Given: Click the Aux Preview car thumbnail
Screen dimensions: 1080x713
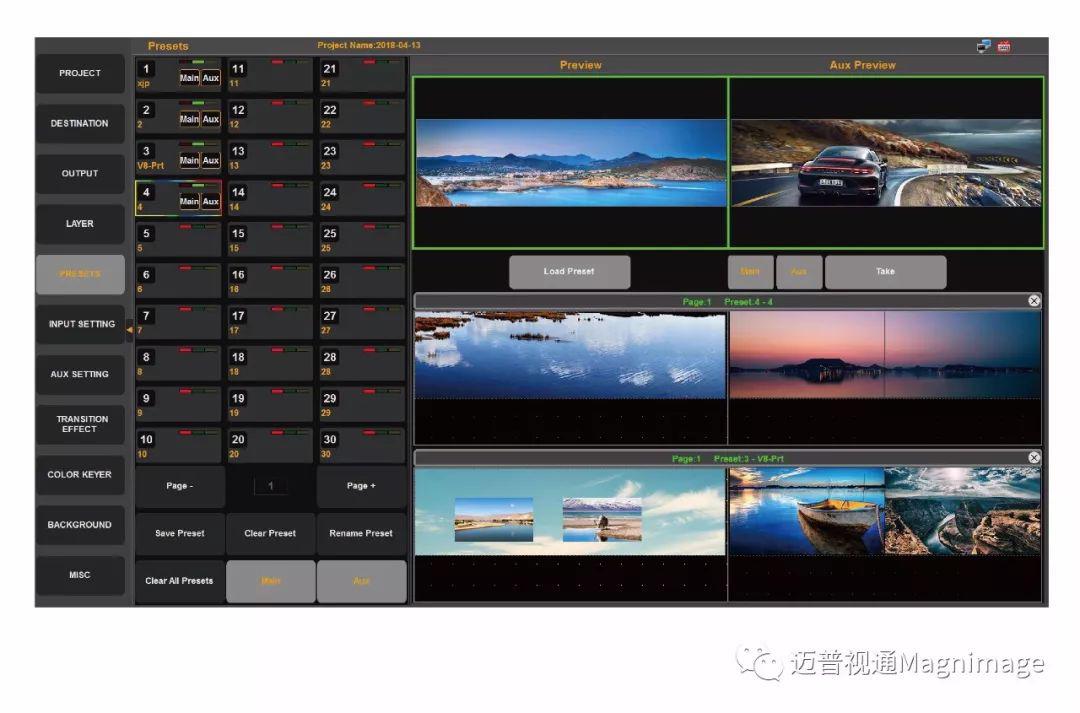Looking at the screenshot, I should [886, 163].
